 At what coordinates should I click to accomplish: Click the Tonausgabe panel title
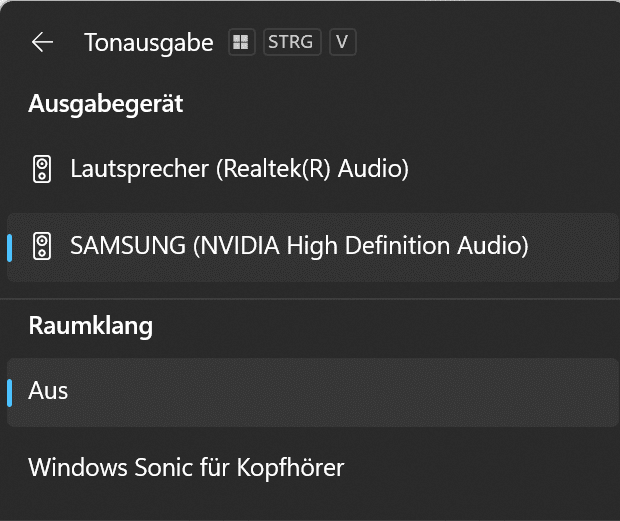(x=149, y=43)
